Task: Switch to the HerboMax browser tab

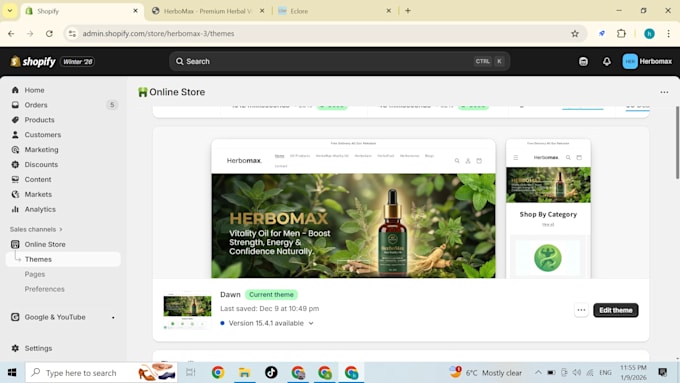Action: (208, 11)
